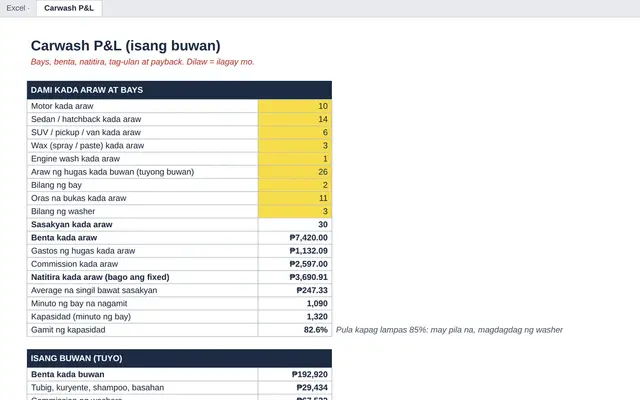Viewport: 640px width, 400px height.
Task: Click the value ₱2,597.00
Action: [309, 264]
